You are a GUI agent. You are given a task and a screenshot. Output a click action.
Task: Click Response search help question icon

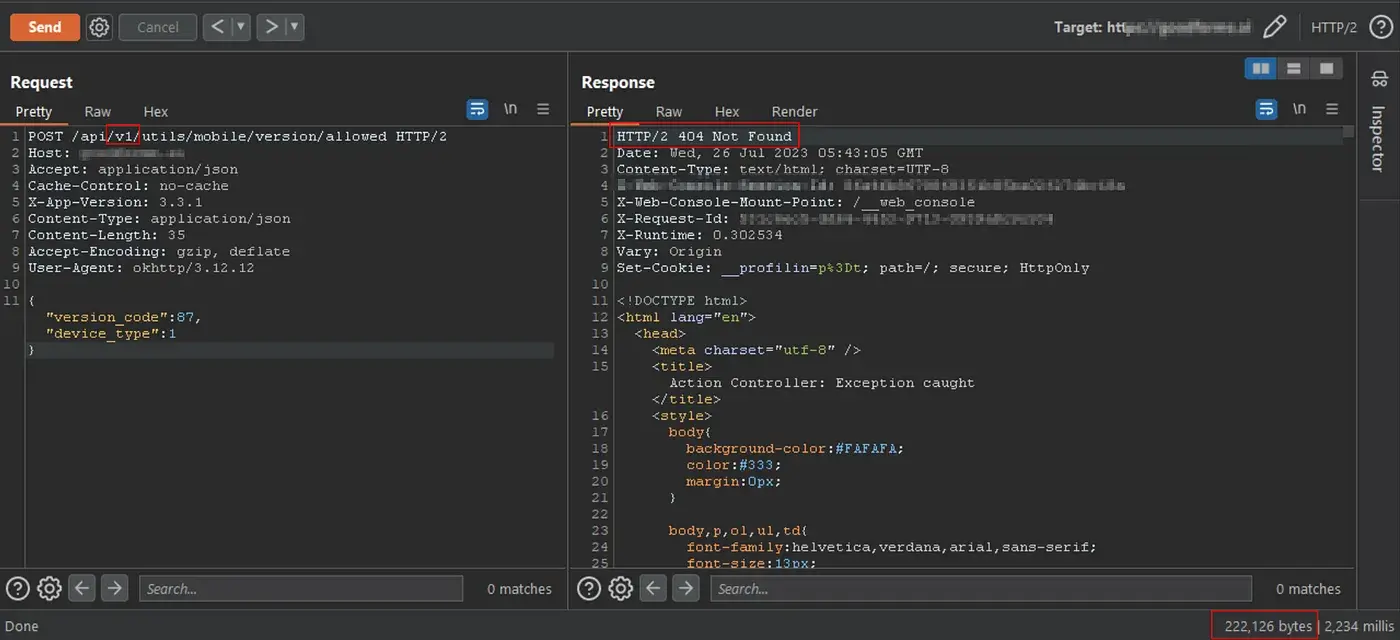[x=589, y=589]
